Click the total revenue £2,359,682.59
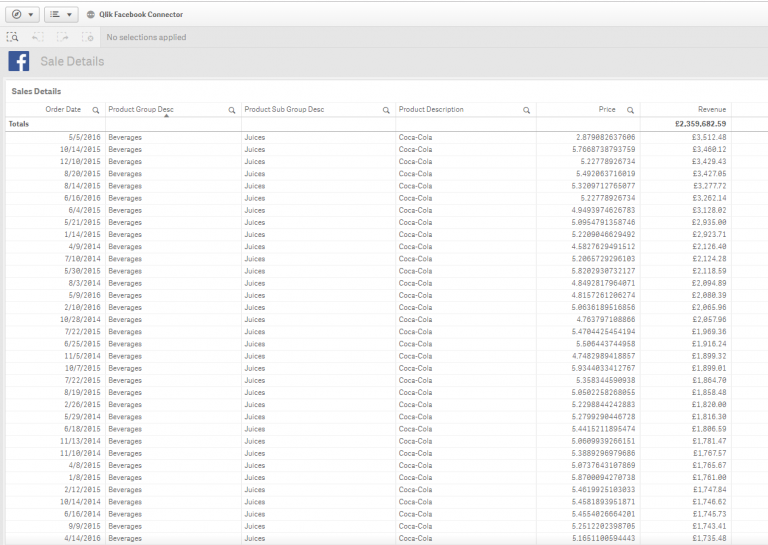 coord(700,124)
